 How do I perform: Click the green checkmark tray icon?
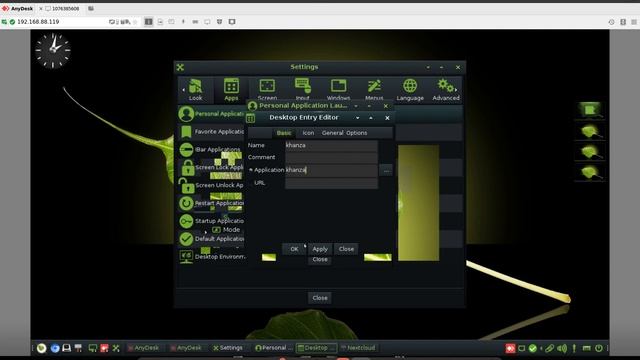pyautogui.click(x=533, y=348)
